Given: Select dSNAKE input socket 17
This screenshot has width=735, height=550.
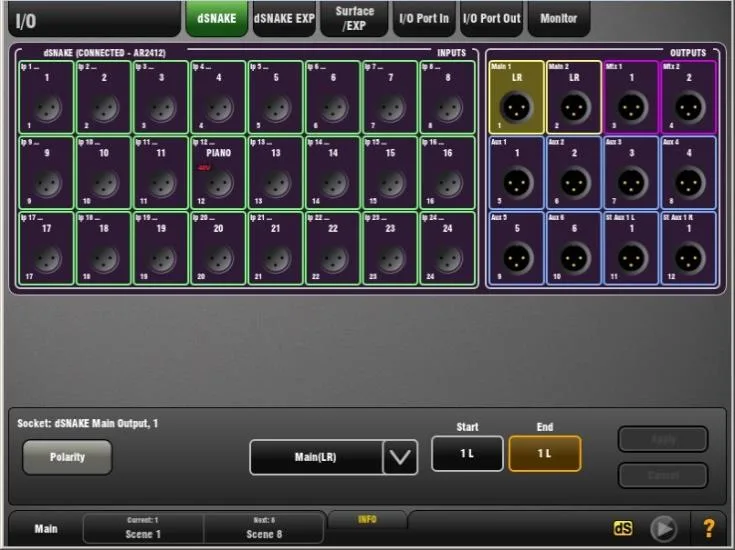Looking at the screenshot, I should (46, 248).
